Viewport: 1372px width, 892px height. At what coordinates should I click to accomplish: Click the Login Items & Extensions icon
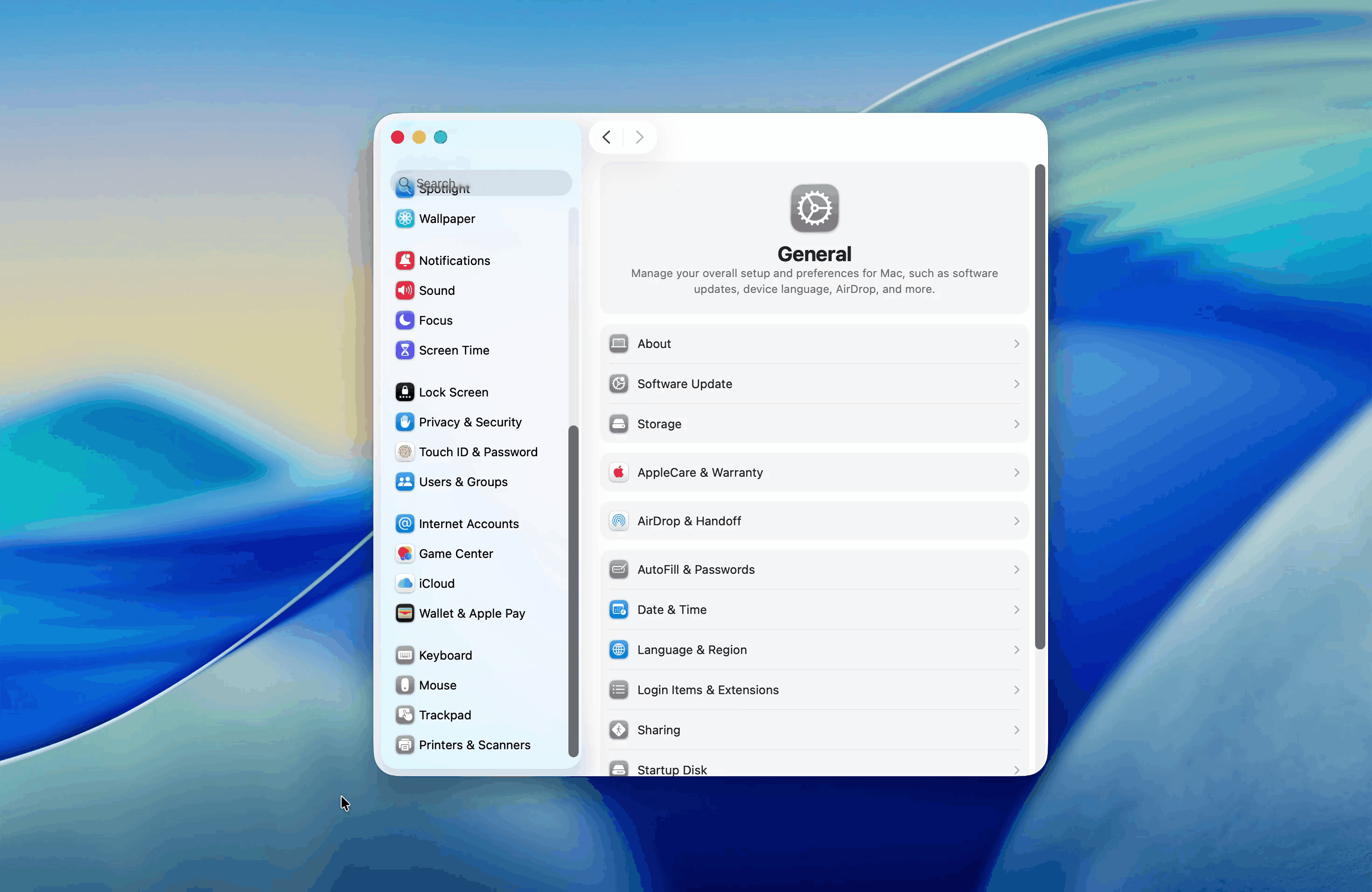[618, 690]
